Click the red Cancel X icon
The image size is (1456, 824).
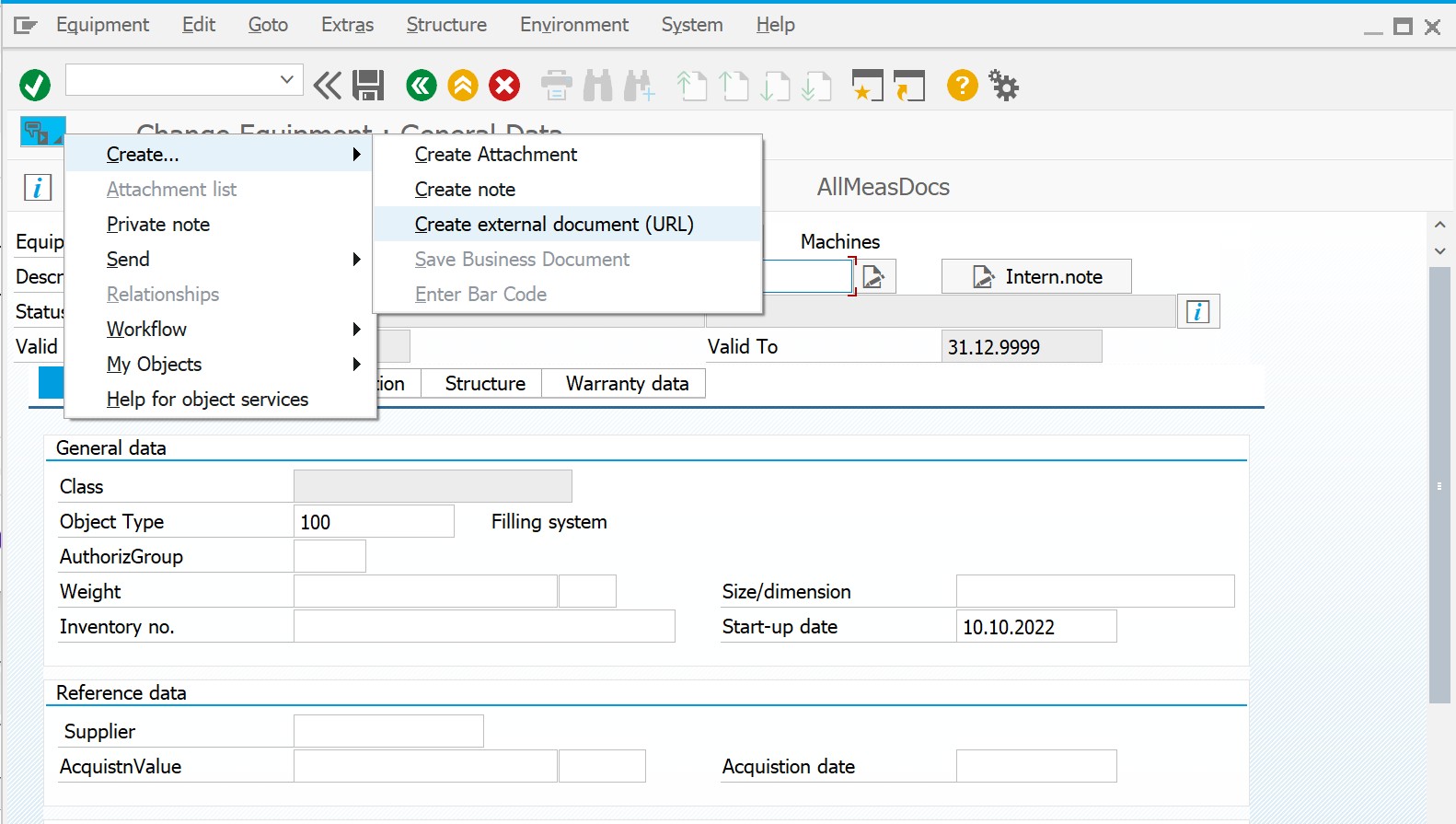(x=504, y=86)
